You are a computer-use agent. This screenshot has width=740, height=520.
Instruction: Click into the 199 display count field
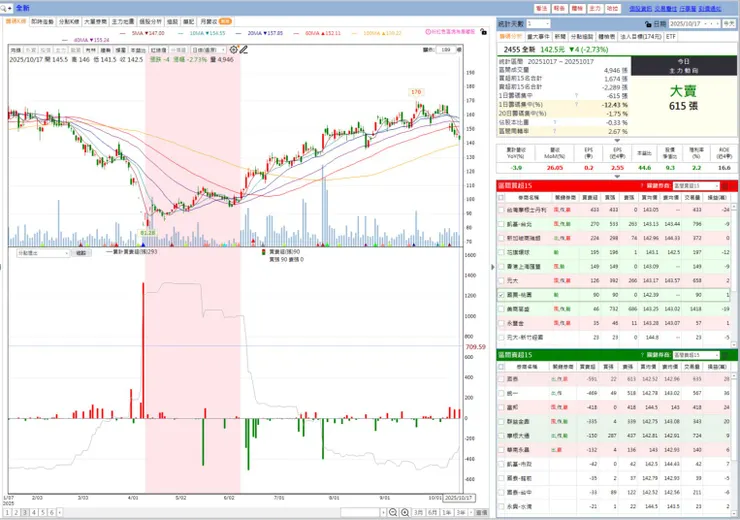(x=446, y=50)
